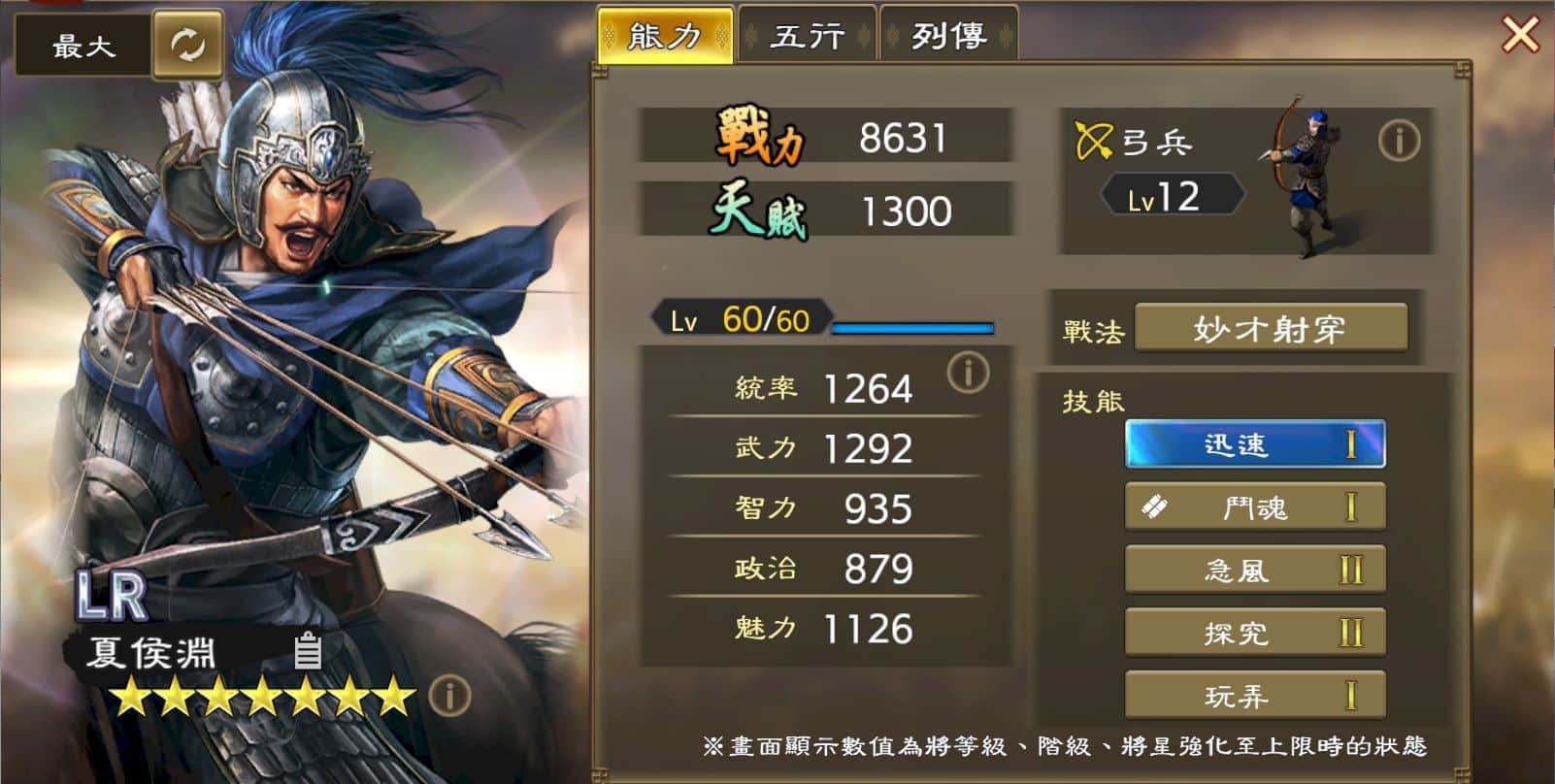Open the 列傳 biography tab
The width and height of the screenshot is (1555, 784).
pos(948,37)
